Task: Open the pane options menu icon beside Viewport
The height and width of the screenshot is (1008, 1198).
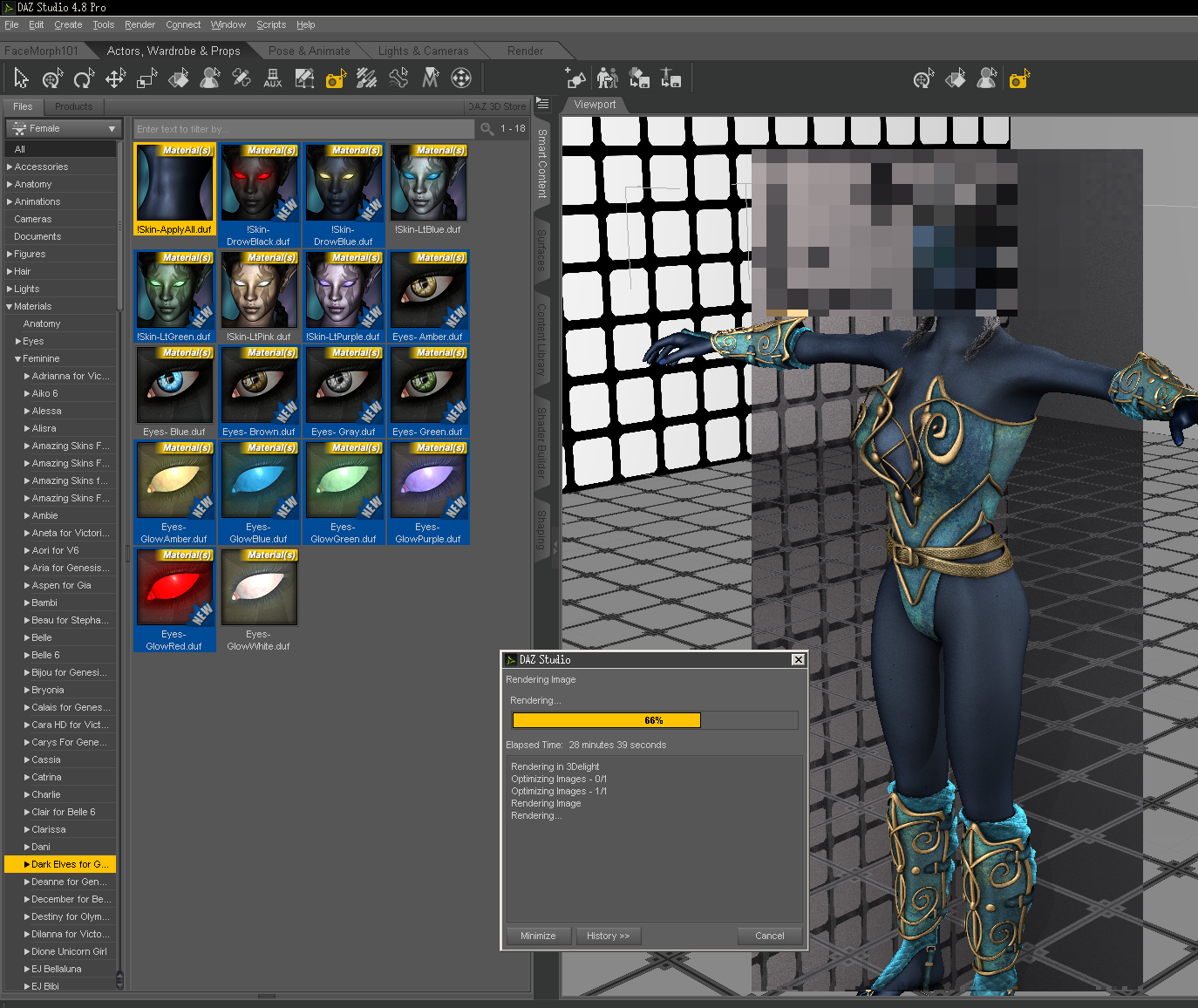Action: pos(542,104)
